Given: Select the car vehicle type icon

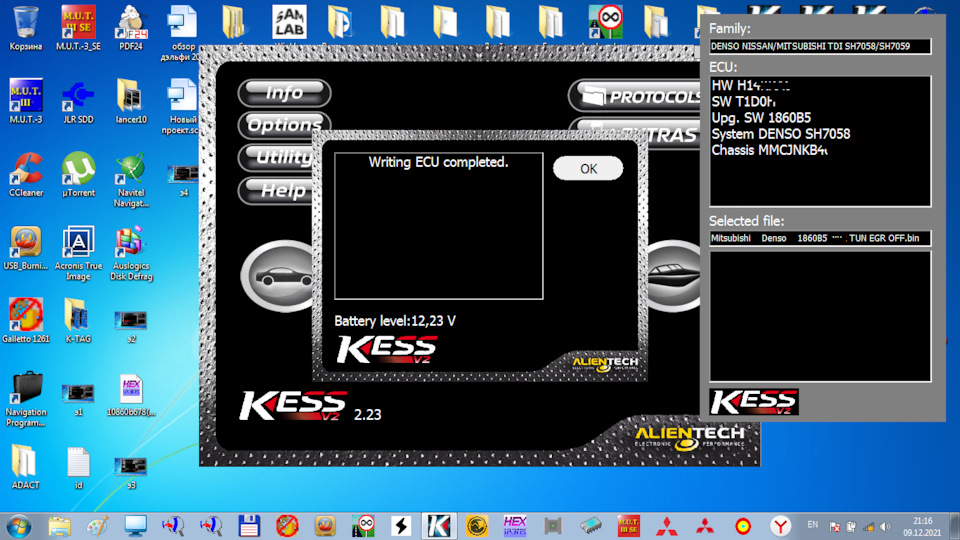Looking at the screenshot, I should click(277, 277).
